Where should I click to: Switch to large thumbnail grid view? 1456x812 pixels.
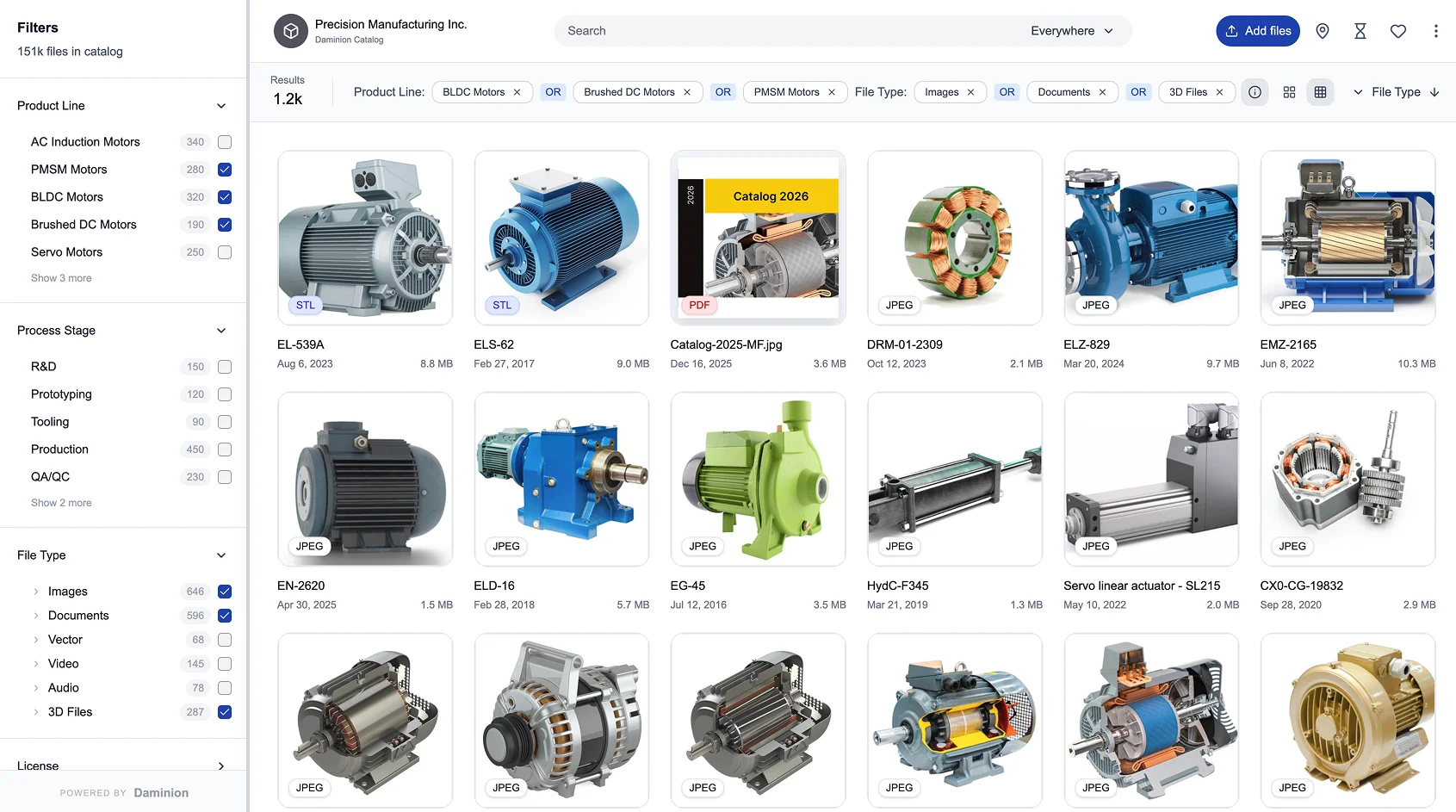point(1289,92)
